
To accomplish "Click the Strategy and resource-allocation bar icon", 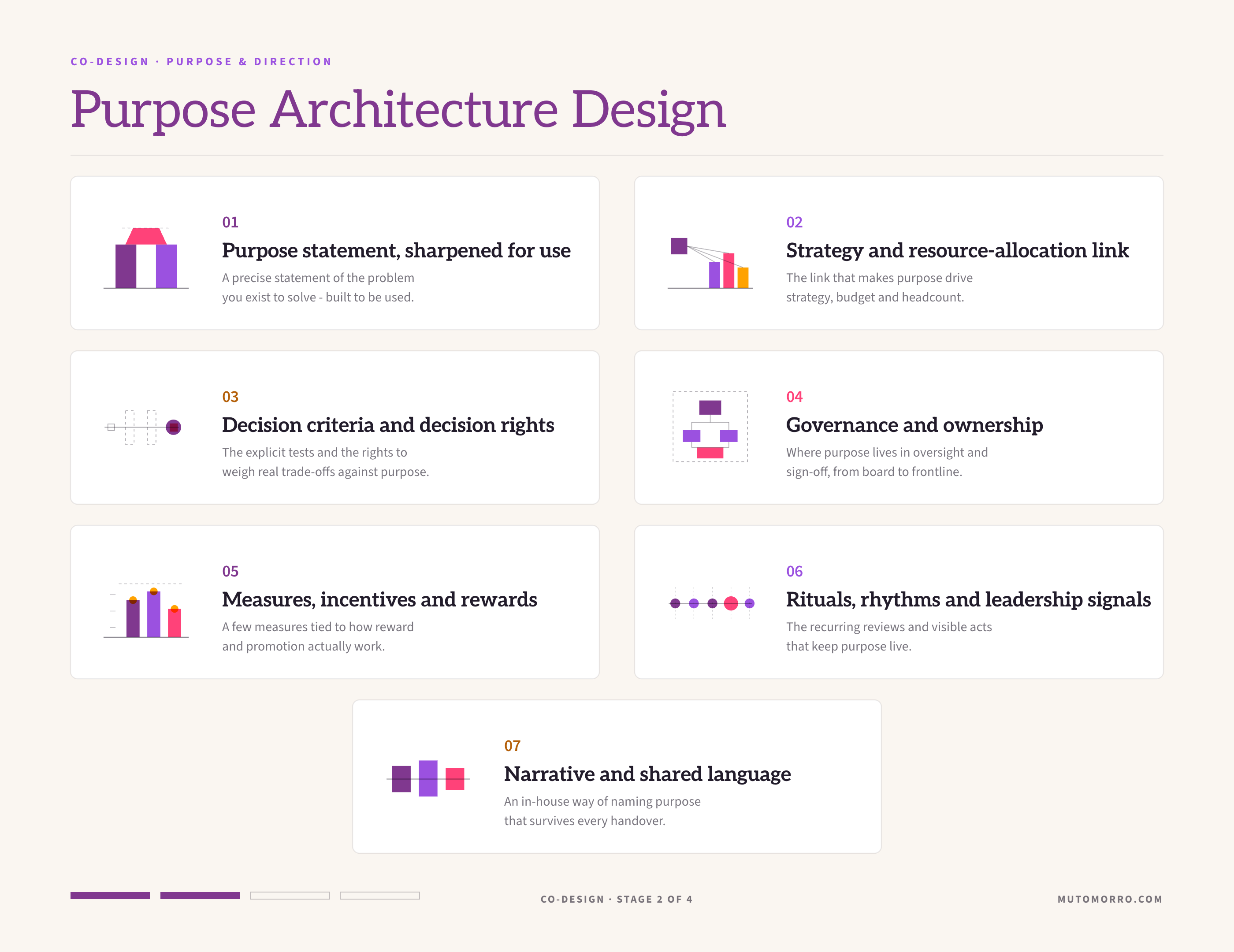I will point(710,263).
